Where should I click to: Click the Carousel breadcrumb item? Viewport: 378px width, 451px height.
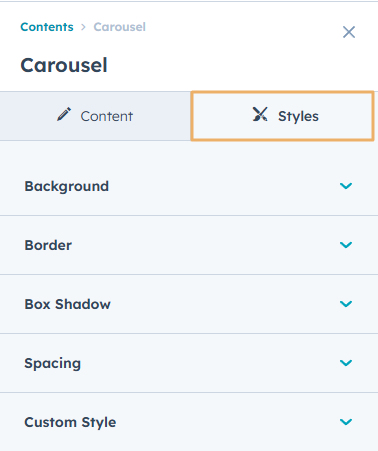click(x=119, y=27)
